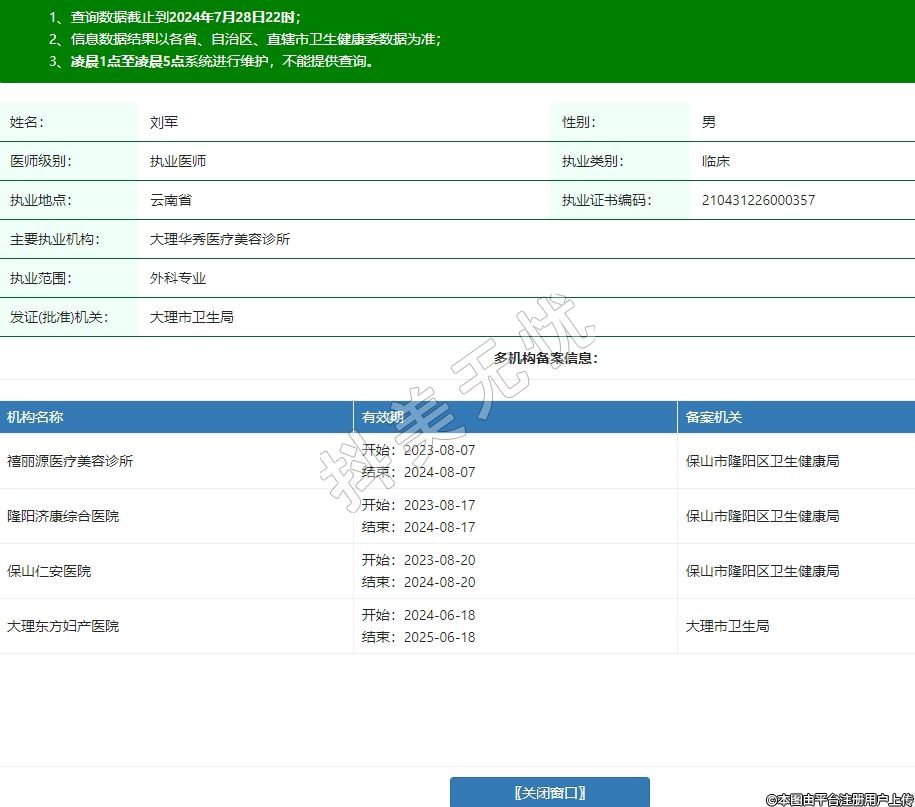Select the 禧丽源医疗美容诊所 row name
The width and height of the screenshot is (915, 807).
pyautogui.click(x=70, y=461)
